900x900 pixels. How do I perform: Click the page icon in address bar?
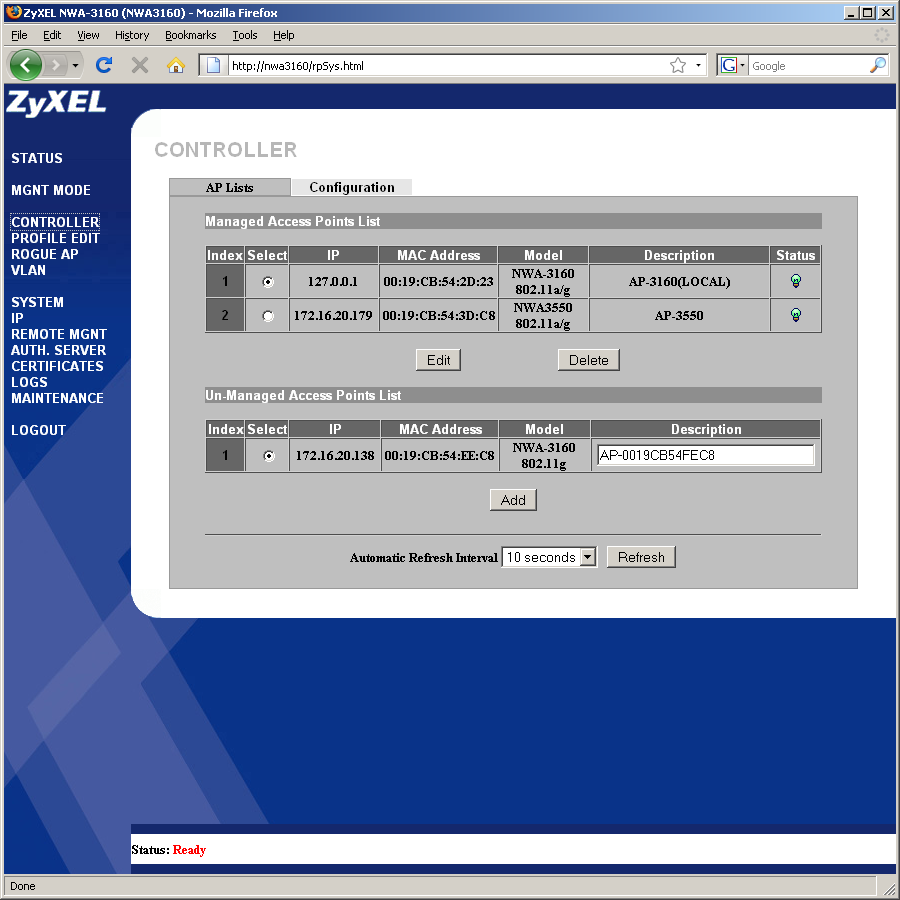(x=214, y=65)
